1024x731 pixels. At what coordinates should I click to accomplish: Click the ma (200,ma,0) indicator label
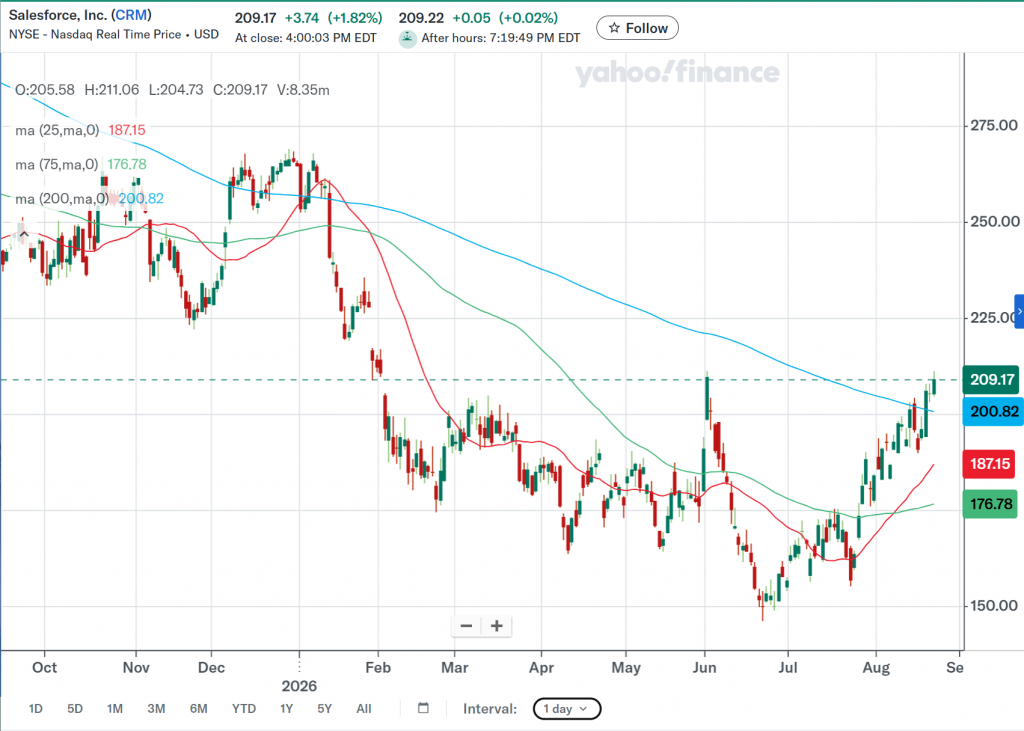pyautogui.click(x=62, y=199)
